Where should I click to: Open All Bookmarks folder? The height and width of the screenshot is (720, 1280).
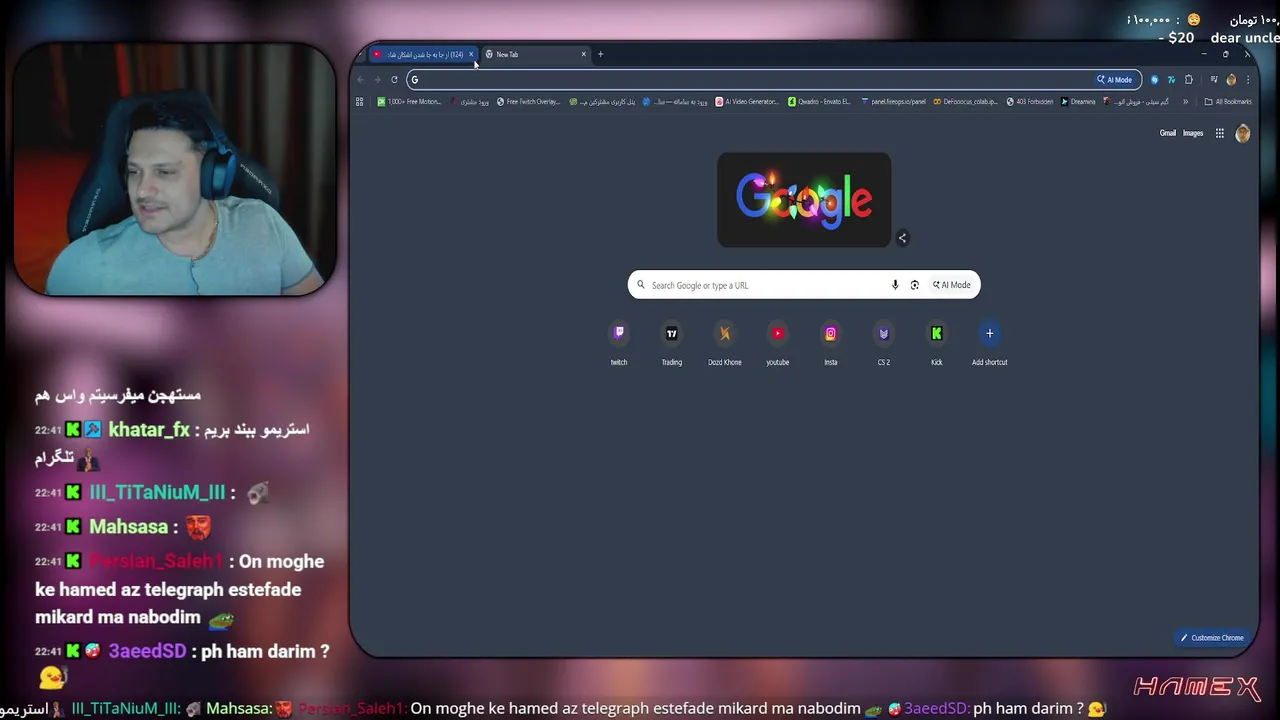coord(1228,101)
